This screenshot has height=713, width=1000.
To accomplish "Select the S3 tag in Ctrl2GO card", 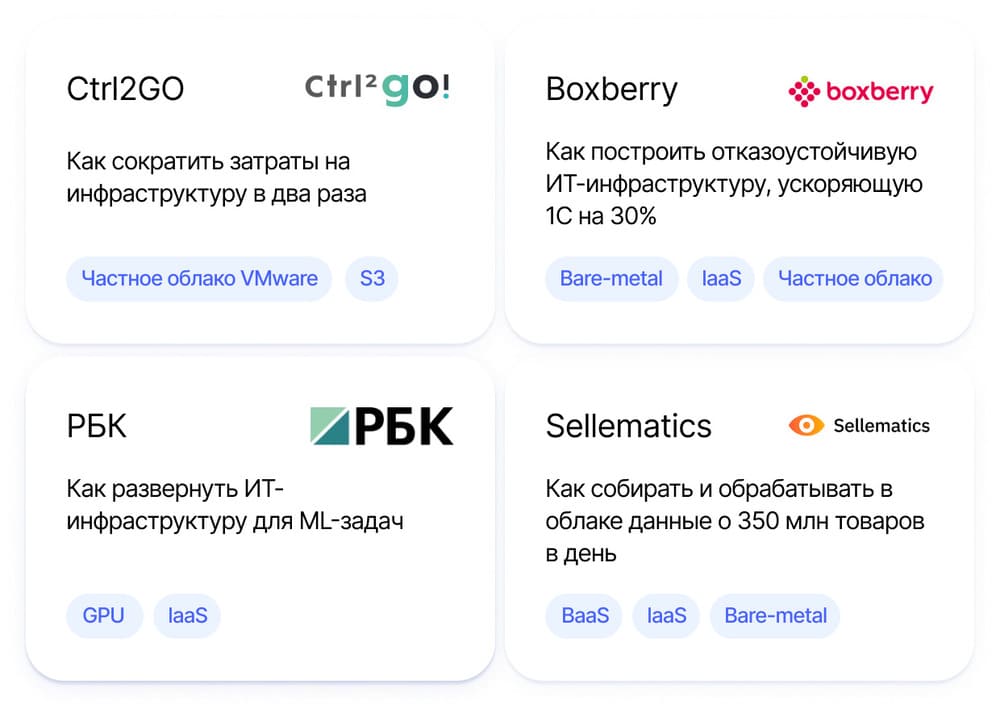I will (372, 279).
